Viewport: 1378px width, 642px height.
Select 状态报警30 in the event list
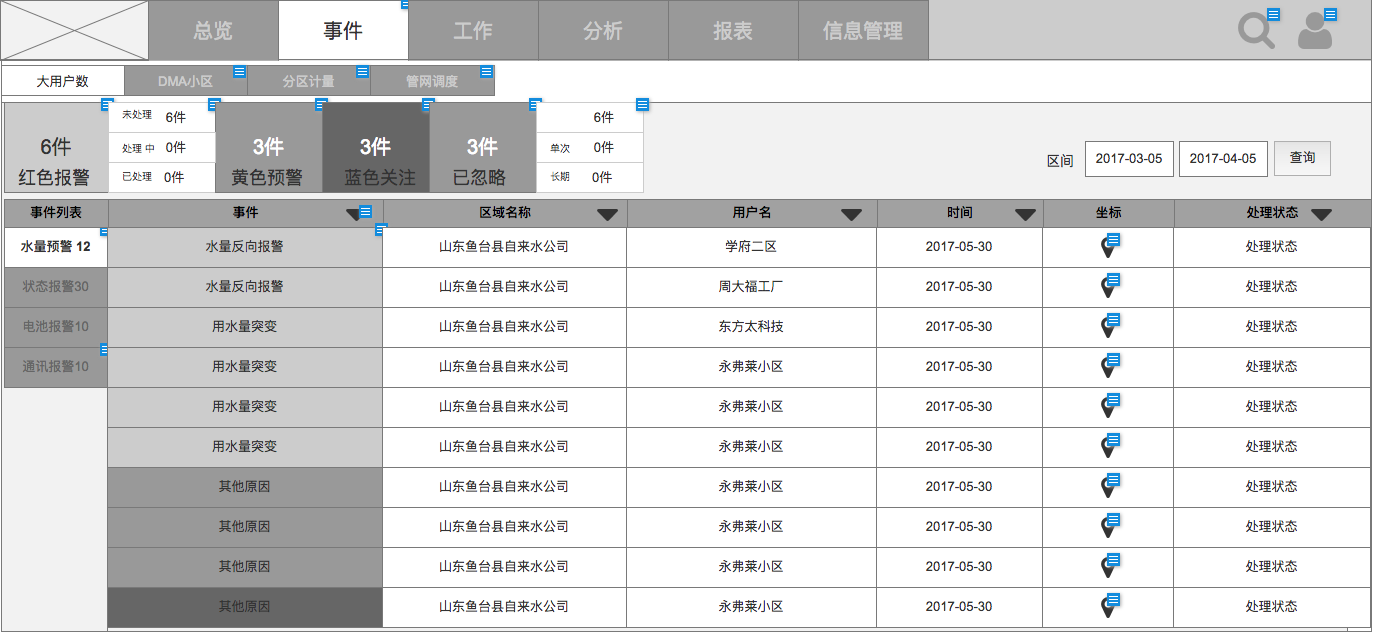pyautogui.click(x=56, y=287)
